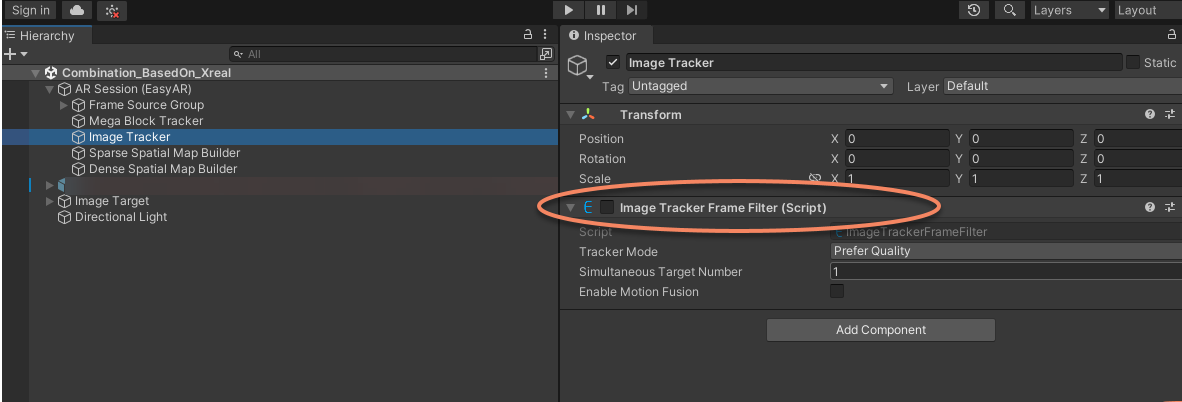Click the ImageTrackerFrameFilter script field
The image size is (1182, 402).
[1006, 232]
